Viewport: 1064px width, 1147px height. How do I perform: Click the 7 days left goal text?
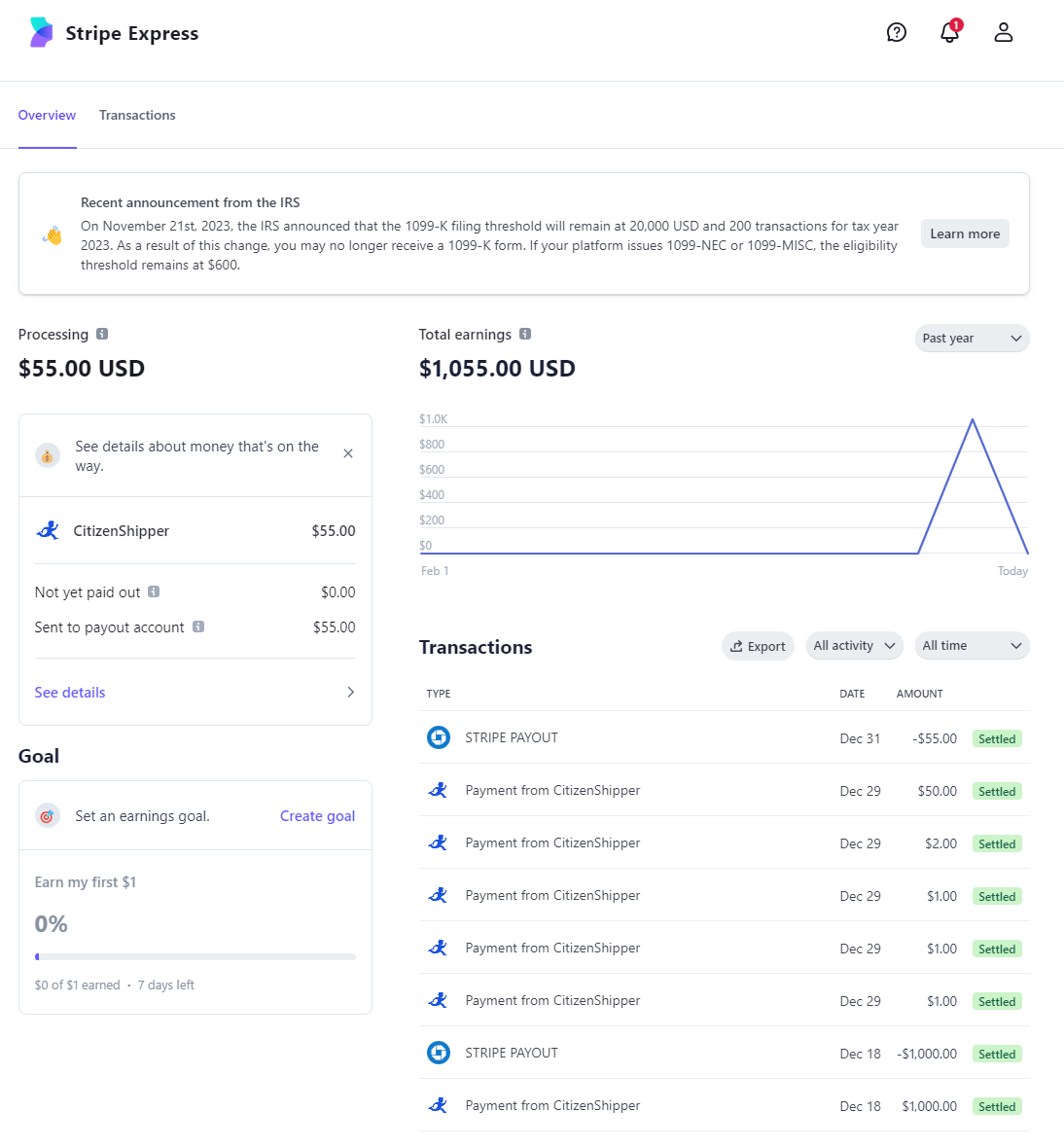(x=166, y=985)
